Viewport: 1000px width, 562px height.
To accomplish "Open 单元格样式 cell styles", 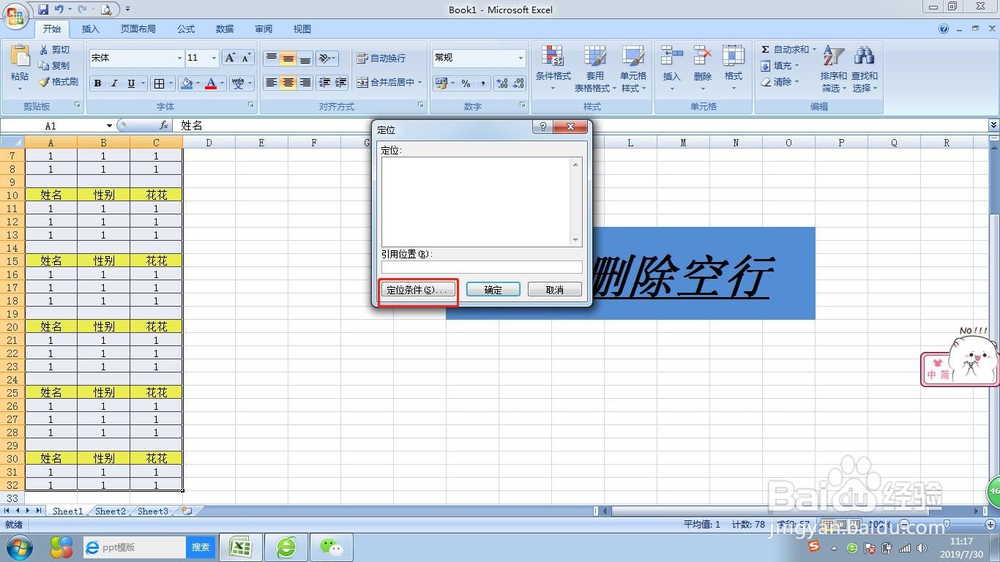I will (x=633, y=68).
